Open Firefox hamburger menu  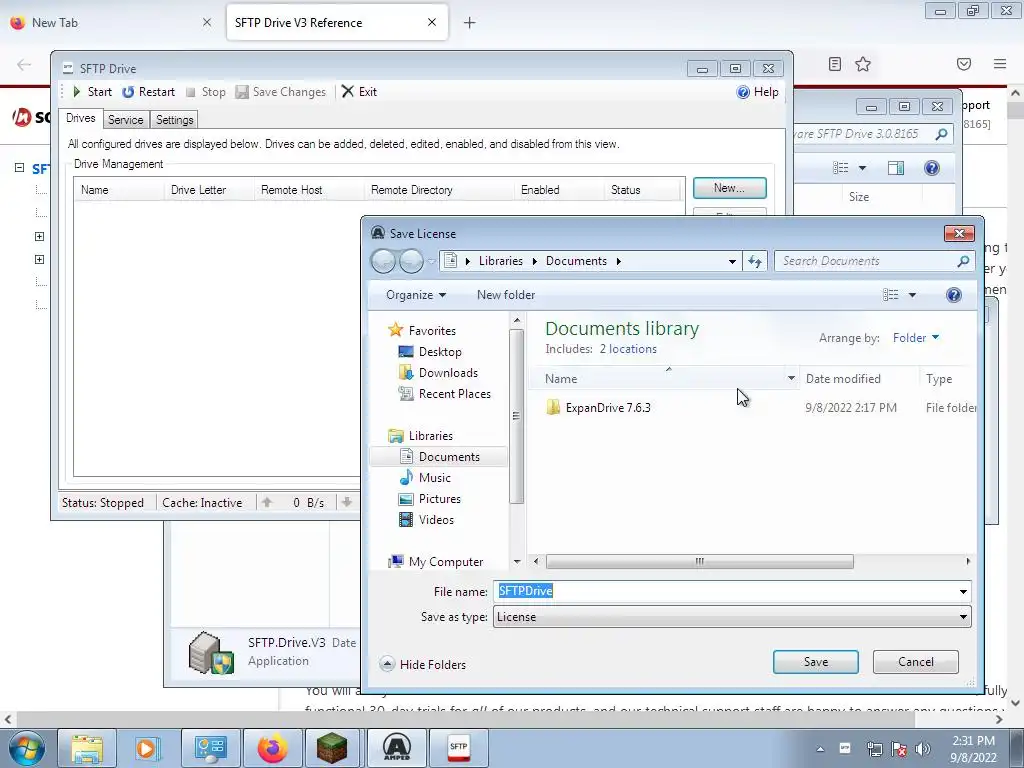999,64
